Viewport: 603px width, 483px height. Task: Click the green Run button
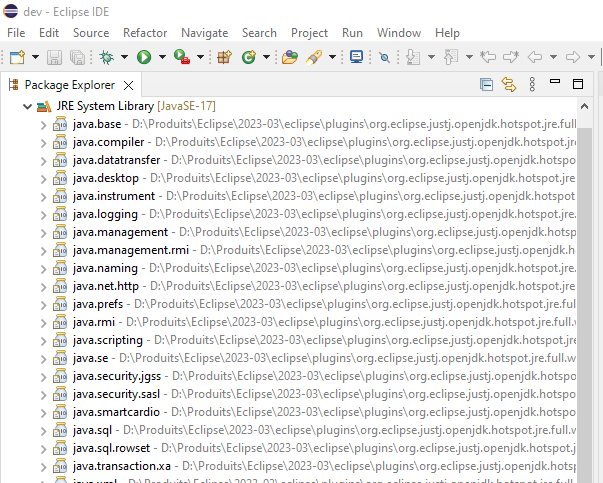click(144, 57)
